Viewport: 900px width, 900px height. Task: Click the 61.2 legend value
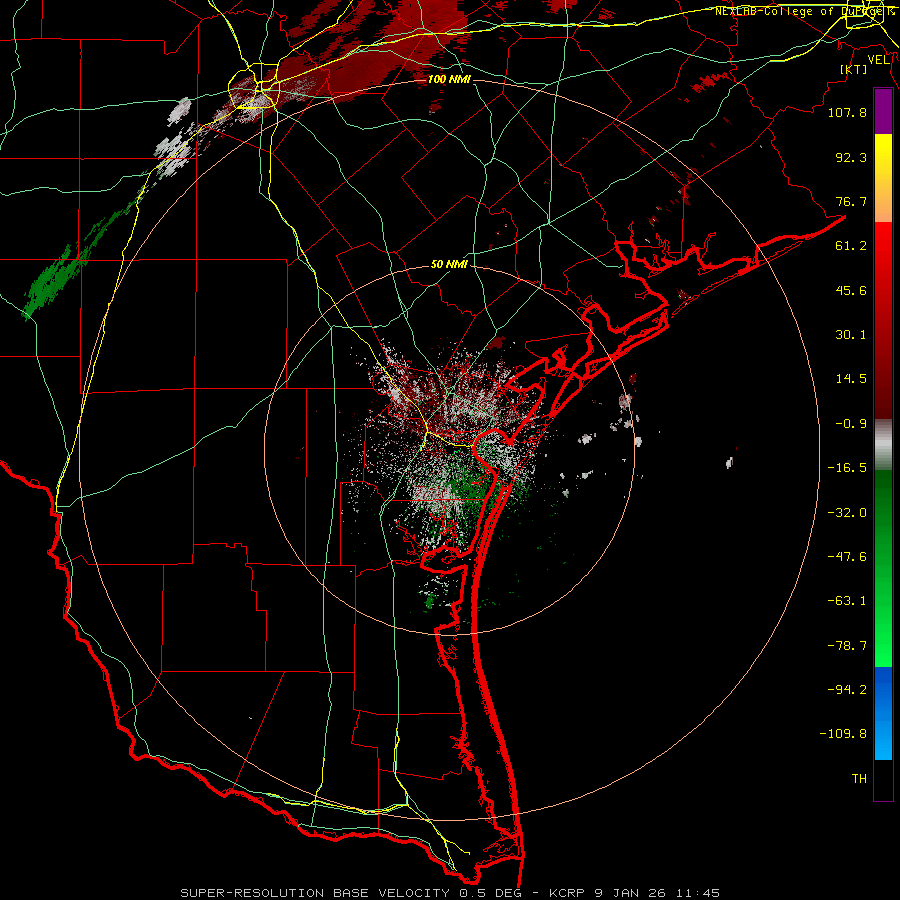851,246
